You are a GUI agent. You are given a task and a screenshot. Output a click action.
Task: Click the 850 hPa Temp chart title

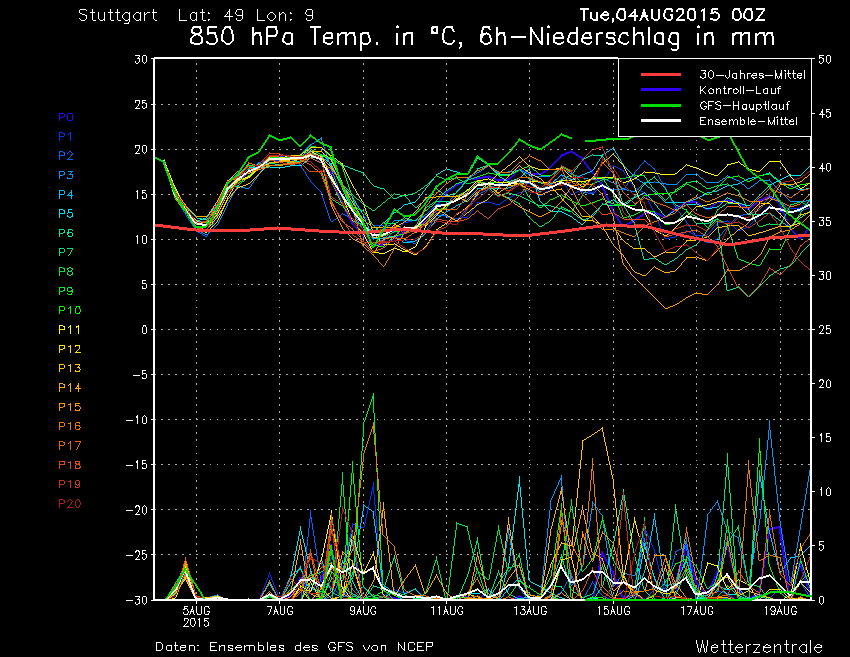(482, 37)
